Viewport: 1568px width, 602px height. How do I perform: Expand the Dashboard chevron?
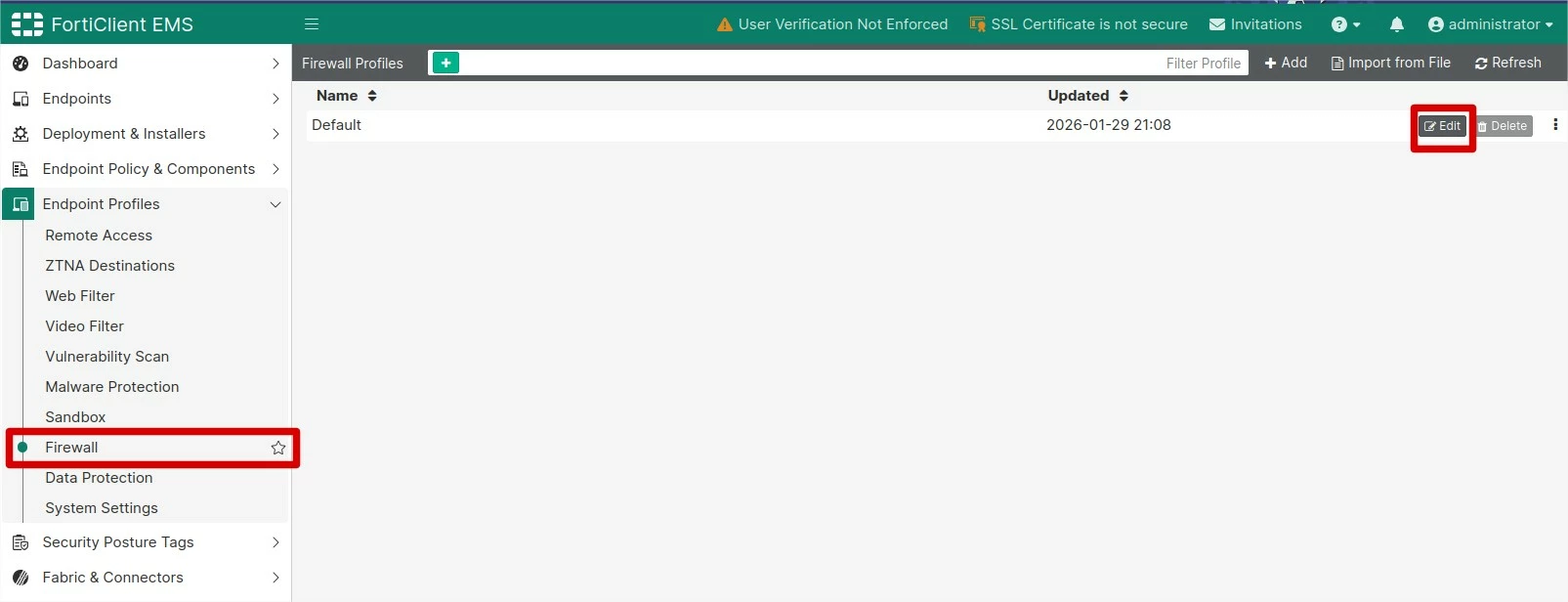tap(275, 64)
